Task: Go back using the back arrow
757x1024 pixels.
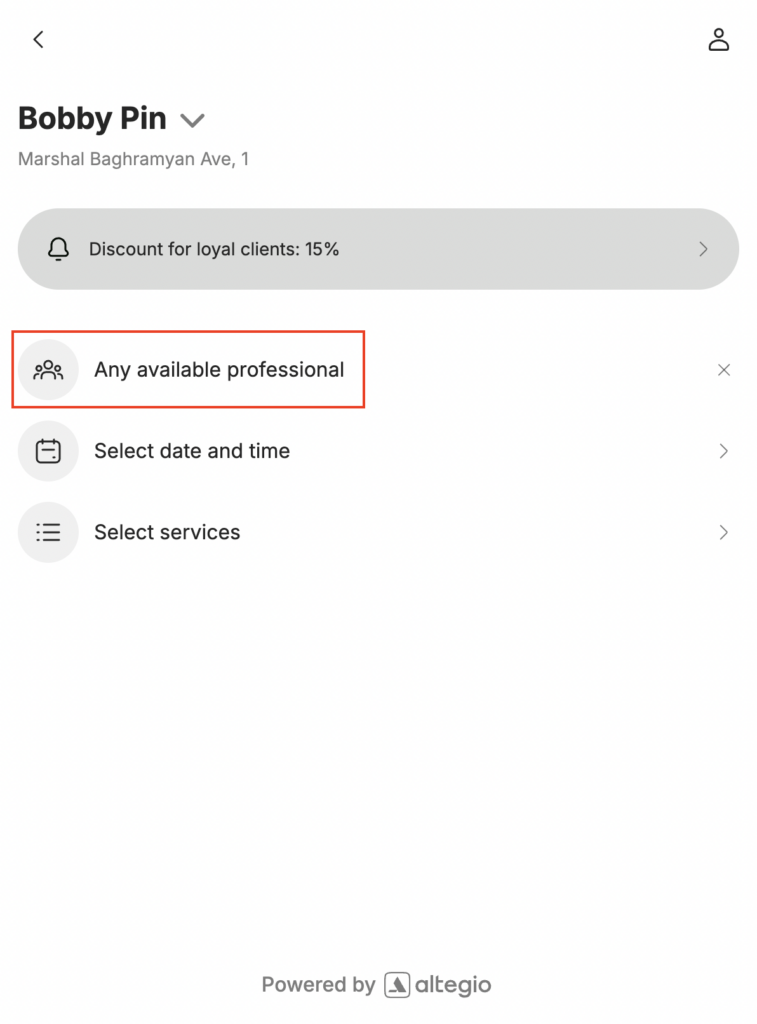Action: click(x=38, y=40)
